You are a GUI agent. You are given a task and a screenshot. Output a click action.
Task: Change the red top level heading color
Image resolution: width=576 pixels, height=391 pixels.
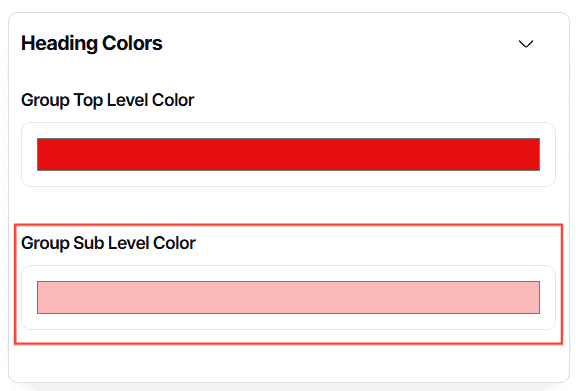(288, 154)
